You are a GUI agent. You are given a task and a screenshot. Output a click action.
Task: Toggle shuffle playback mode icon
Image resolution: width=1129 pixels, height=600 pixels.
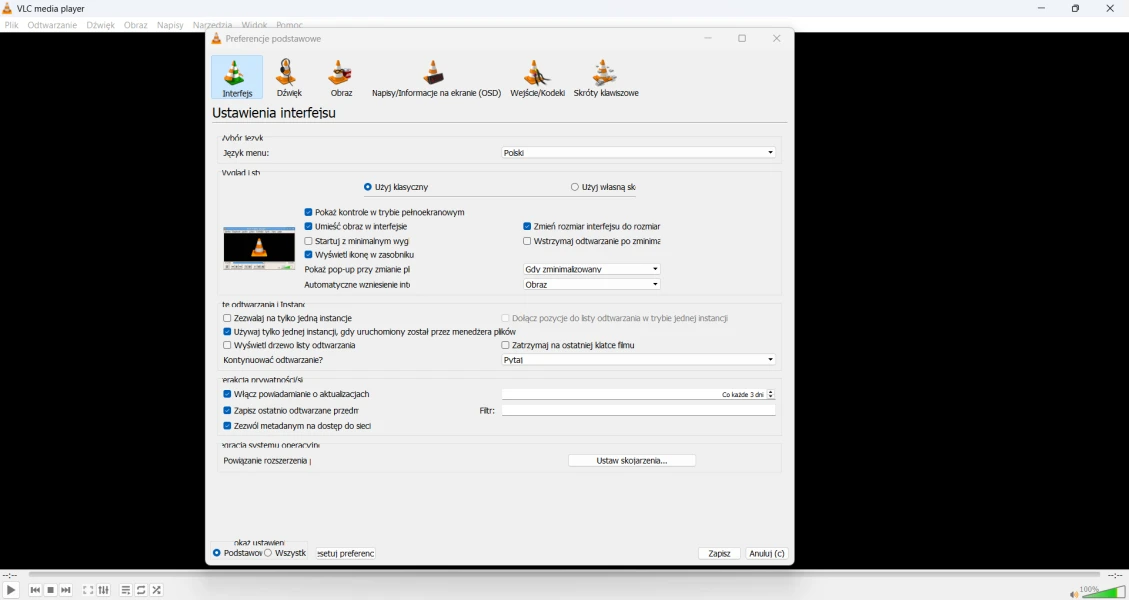[x=157, y=590]
